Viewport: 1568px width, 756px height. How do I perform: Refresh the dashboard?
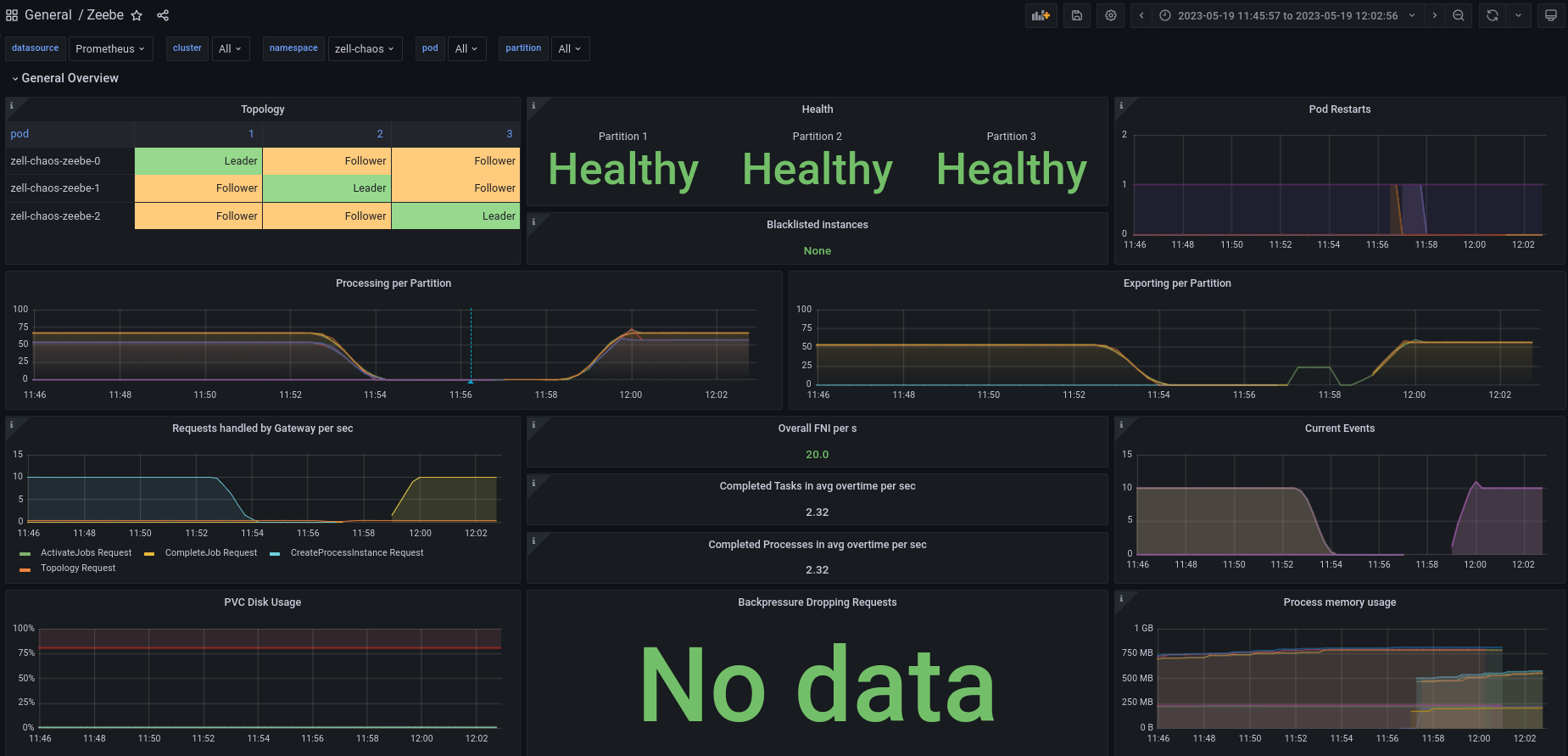click(1493, 15)
